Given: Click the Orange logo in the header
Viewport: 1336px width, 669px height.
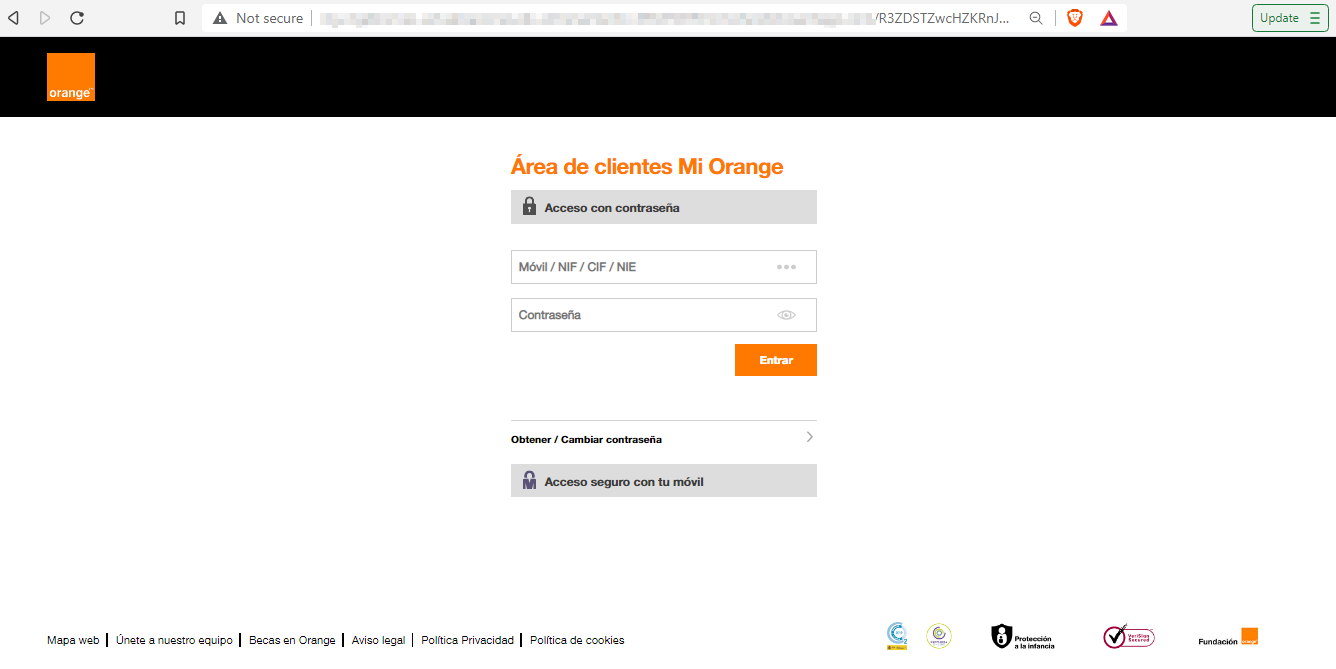Looking at the screenshot, I should [x=70, y=76].
